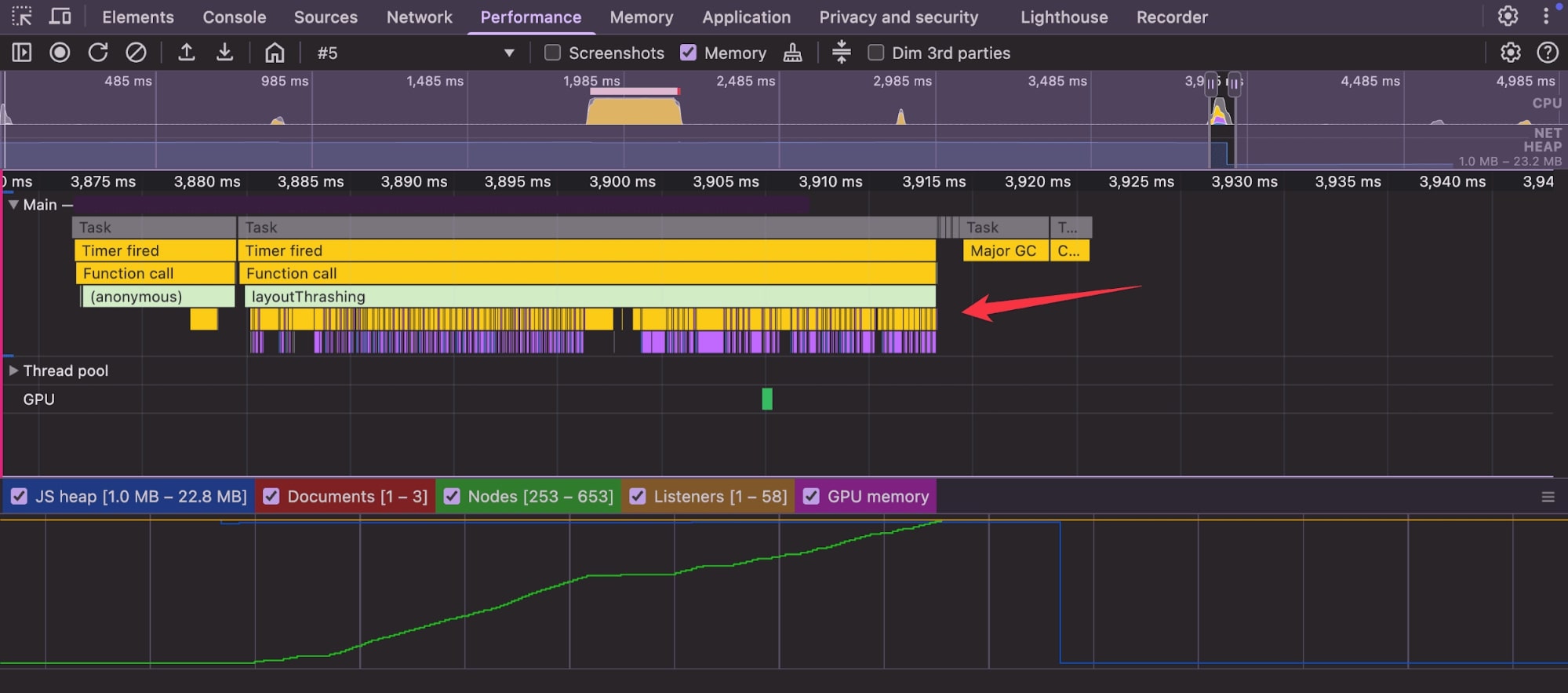
Task: Click the collect garbage broom icon
Action: [793, 53]
